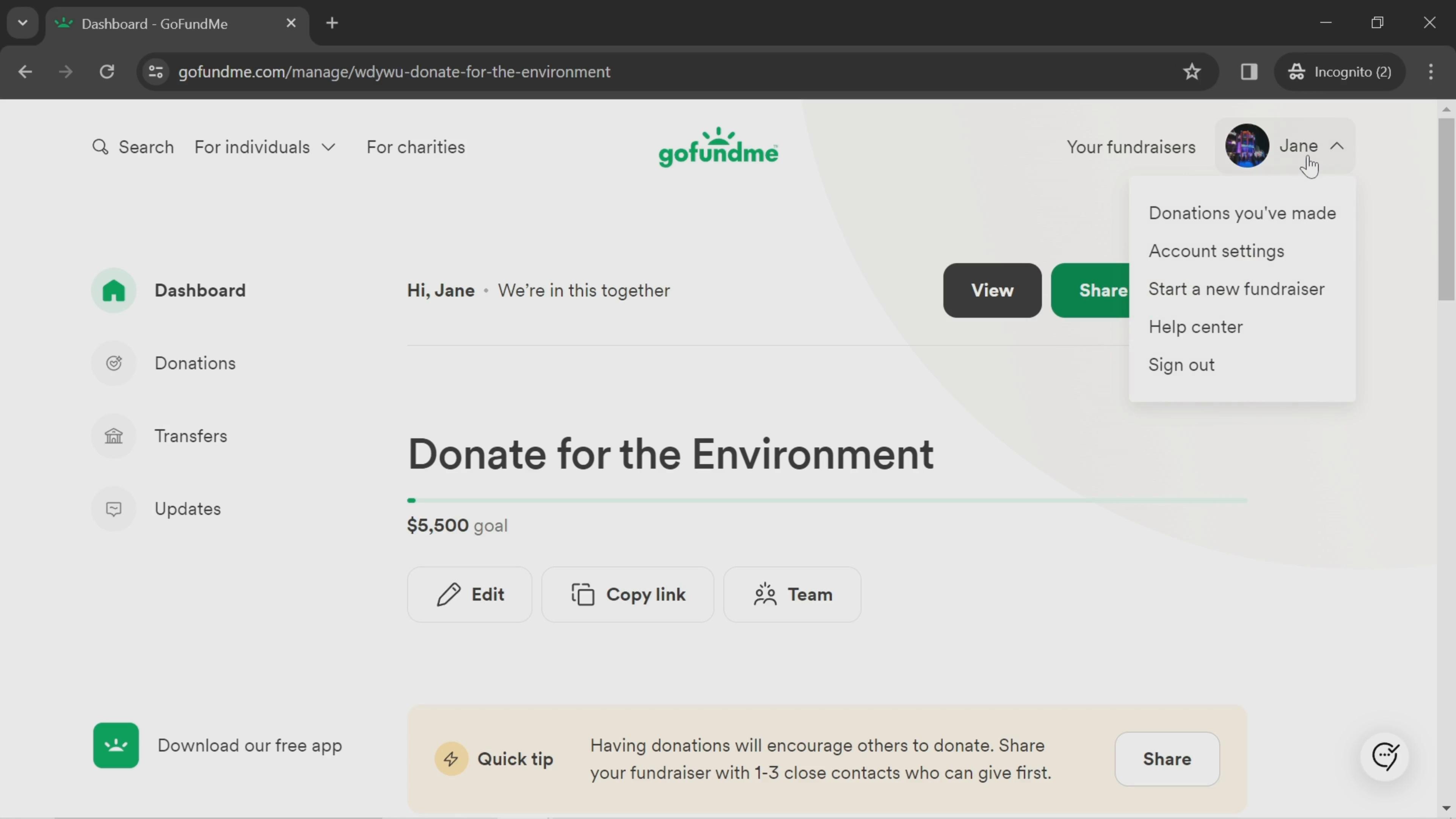Click the View button

(992, 290)
